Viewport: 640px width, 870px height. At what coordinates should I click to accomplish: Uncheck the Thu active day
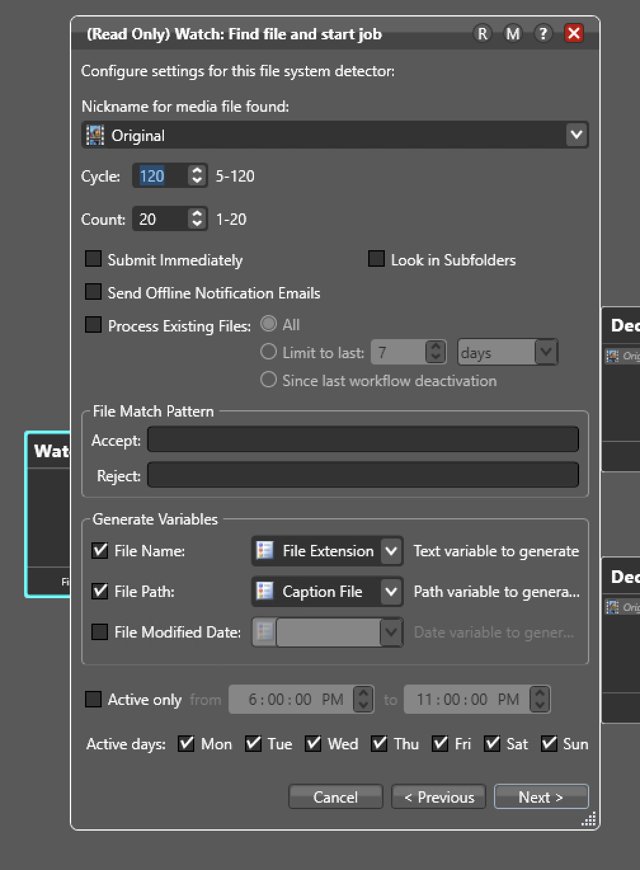click(379, 743)
